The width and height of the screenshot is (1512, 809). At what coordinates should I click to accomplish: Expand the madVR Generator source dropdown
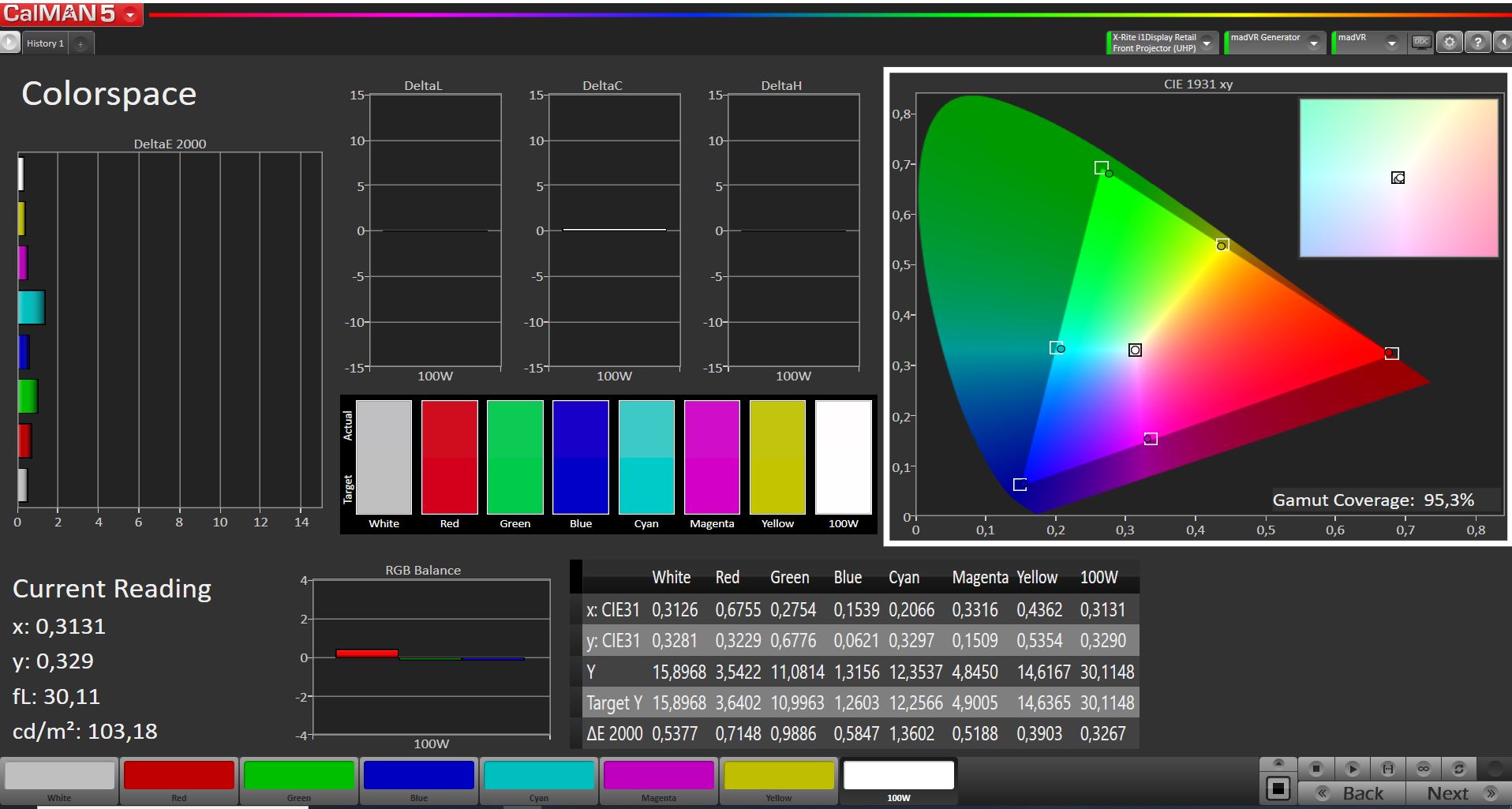click(x=1313, y=43)
